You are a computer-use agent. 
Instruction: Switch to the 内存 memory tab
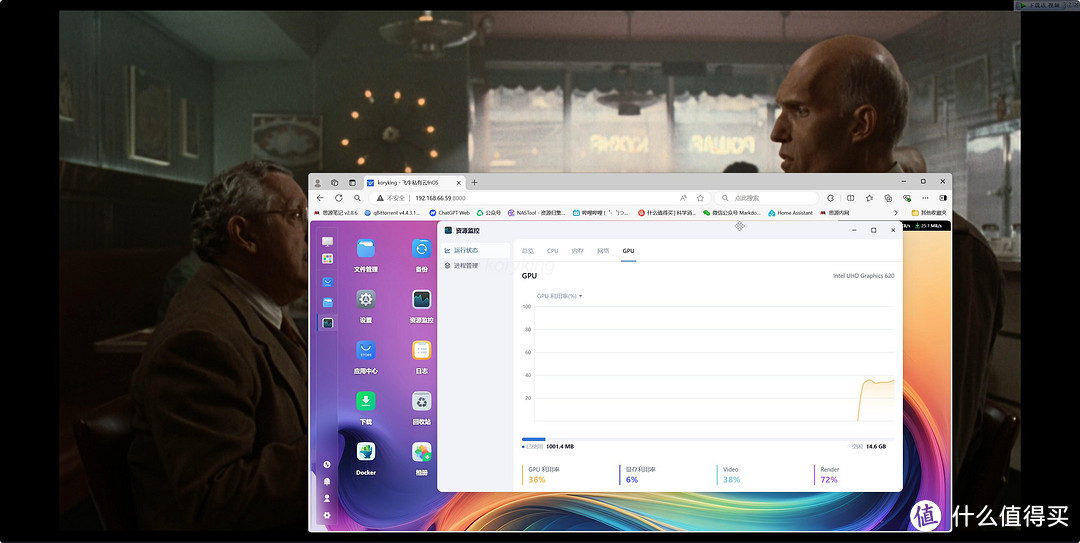tap(577, 251)
